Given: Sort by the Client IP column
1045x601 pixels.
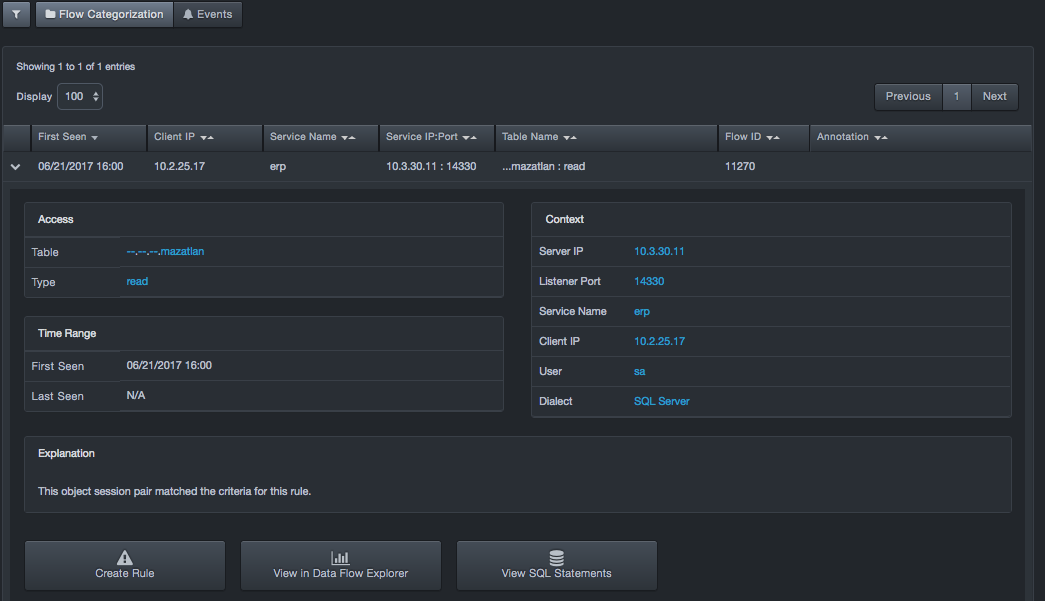Looking at the screenshot, I should click(184, 137).
